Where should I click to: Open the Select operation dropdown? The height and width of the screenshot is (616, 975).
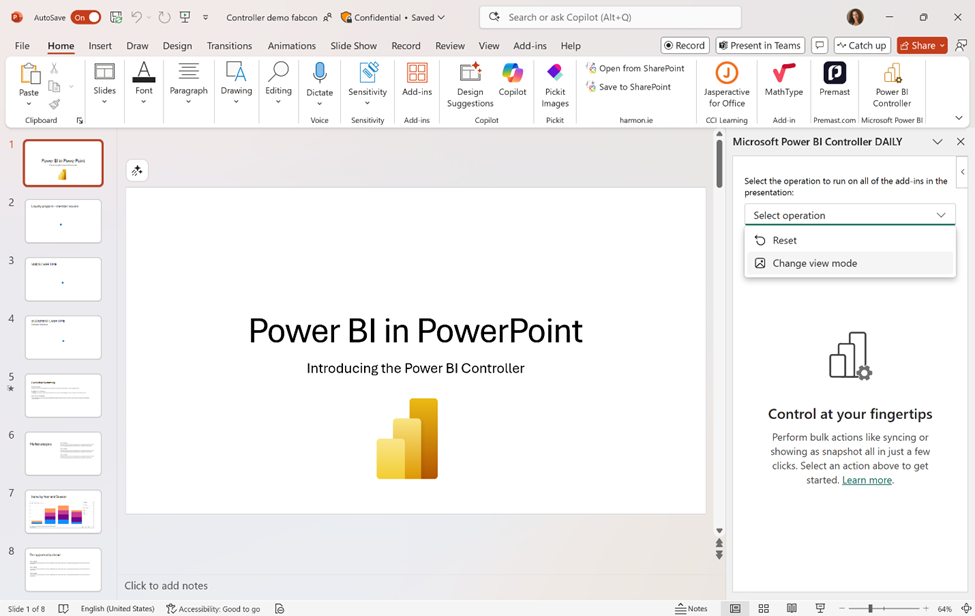pyautogui.click(x=849, y=215)
